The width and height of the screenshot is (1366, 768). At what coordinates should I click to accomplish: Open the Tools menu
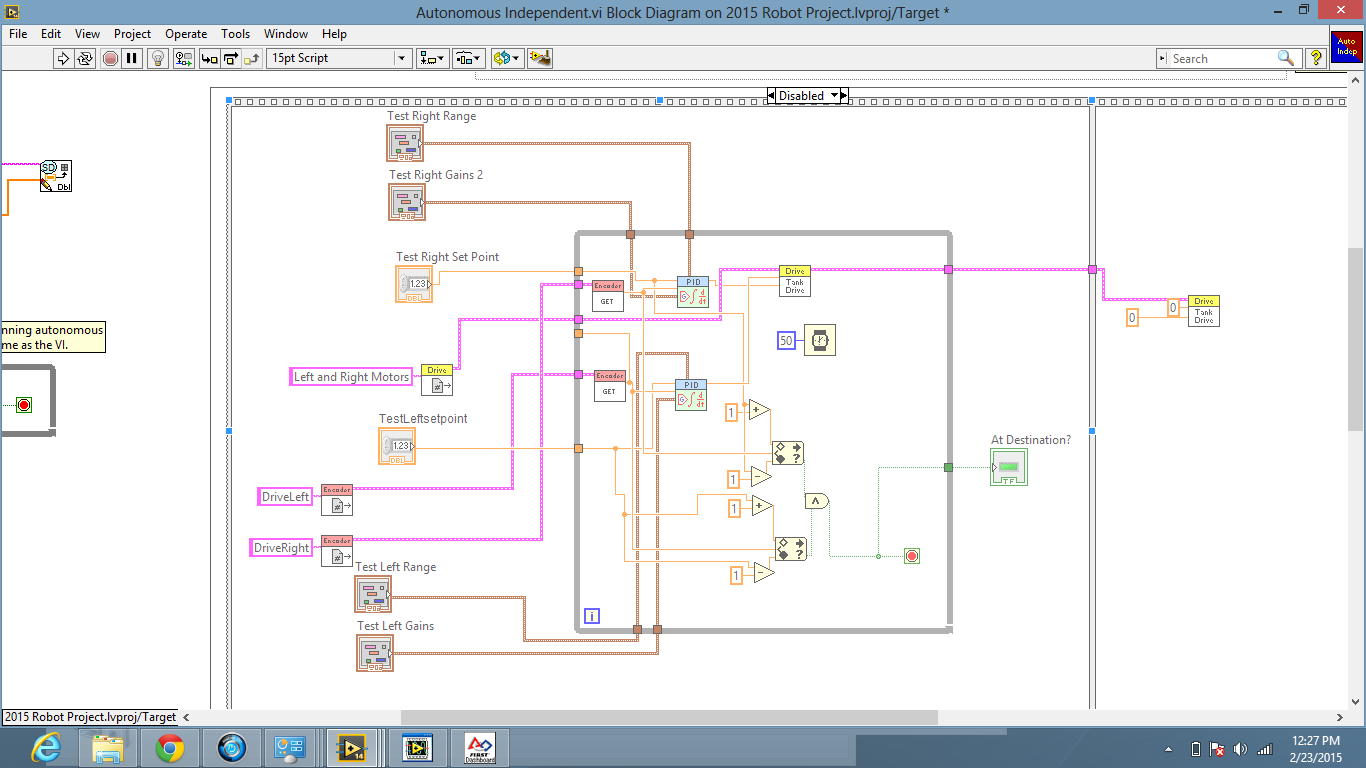pyautogui.click(x=236, y=34)
